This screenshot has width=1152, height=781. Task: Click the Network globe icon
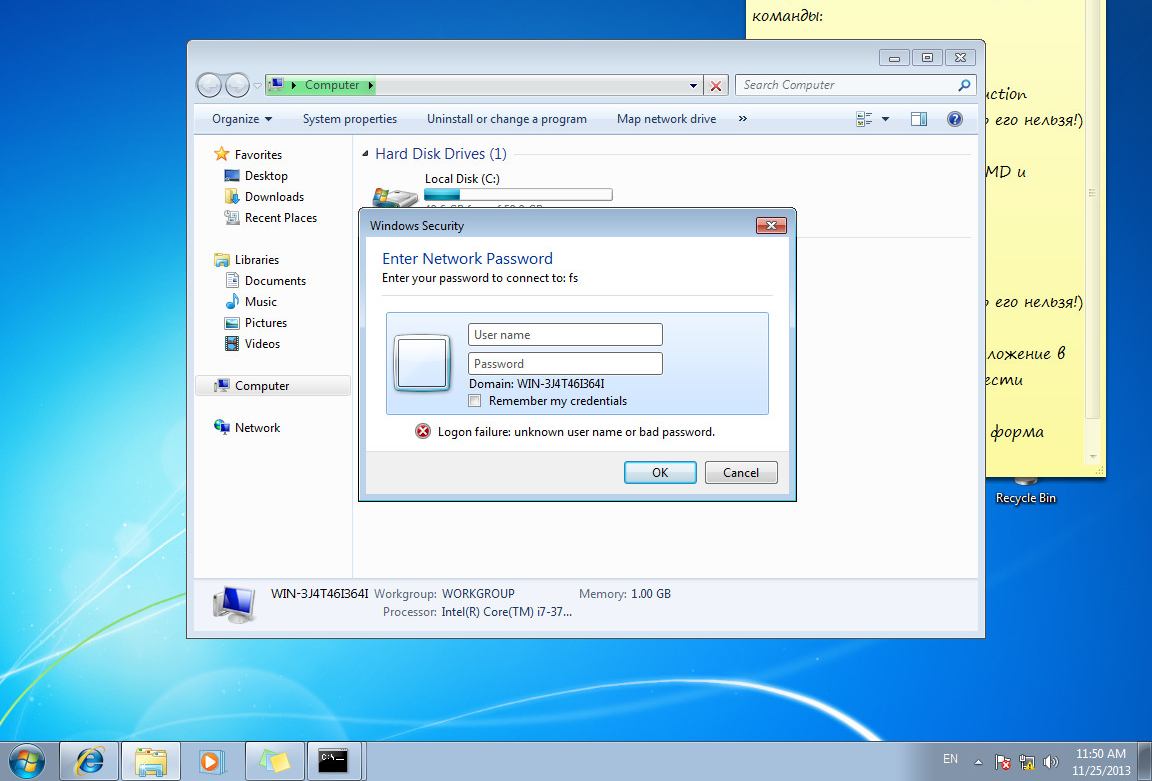coord(221,427)
